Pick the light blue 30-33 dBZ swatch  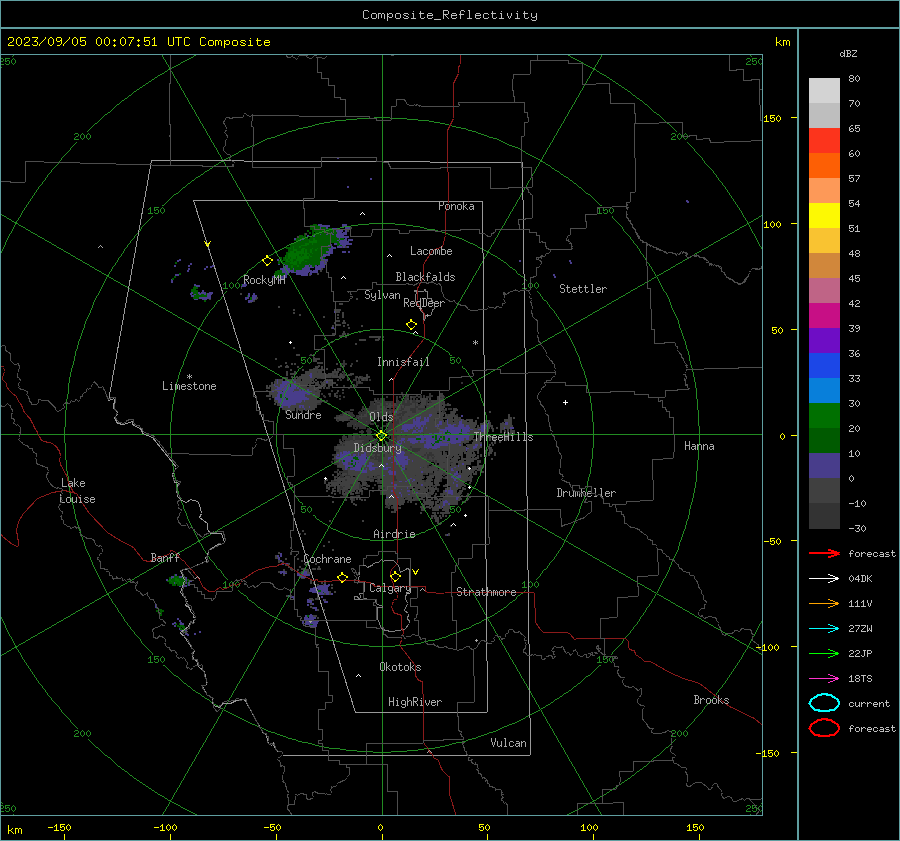click(x=824, y=390)
